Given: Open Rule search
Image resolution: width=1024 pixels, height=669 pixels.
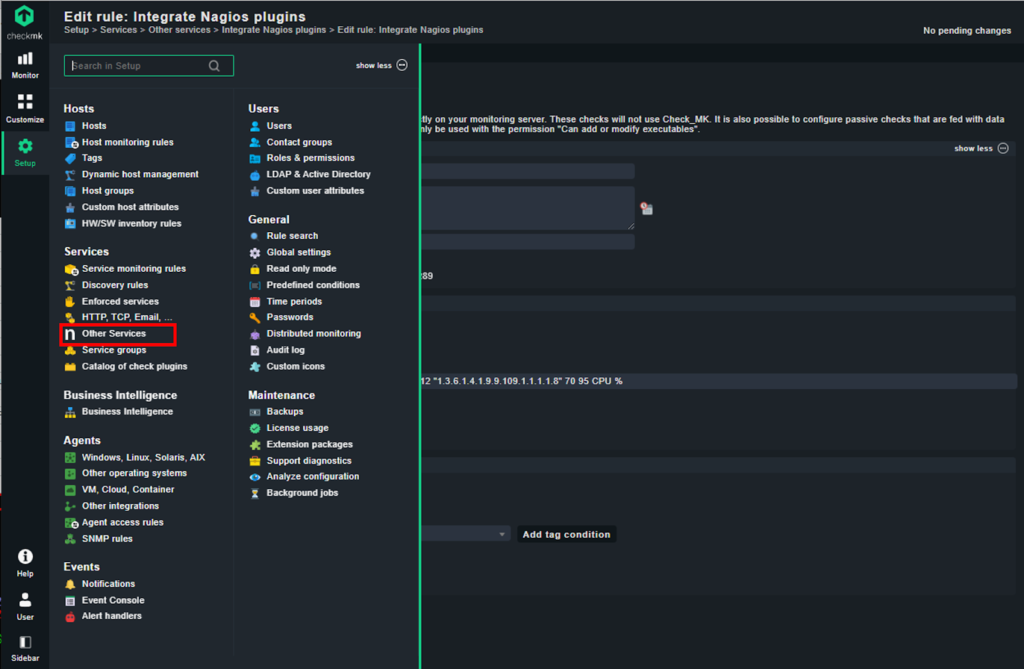Looking at the screenshot, I should click(x=292, y=236).
